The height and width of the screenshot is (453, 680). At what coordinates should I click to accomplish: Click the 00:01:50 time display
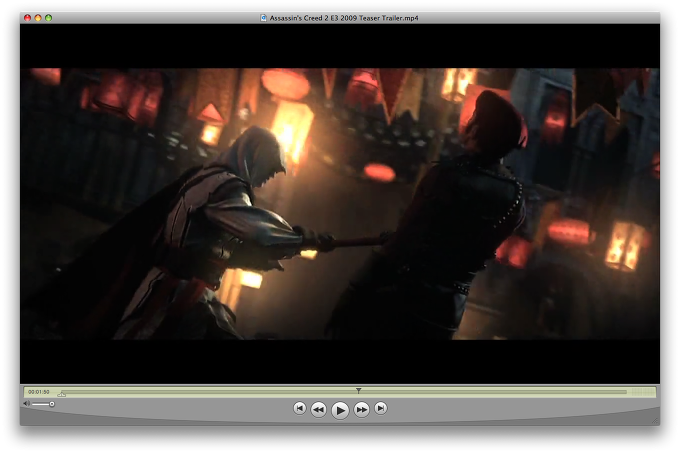[39, 392]
